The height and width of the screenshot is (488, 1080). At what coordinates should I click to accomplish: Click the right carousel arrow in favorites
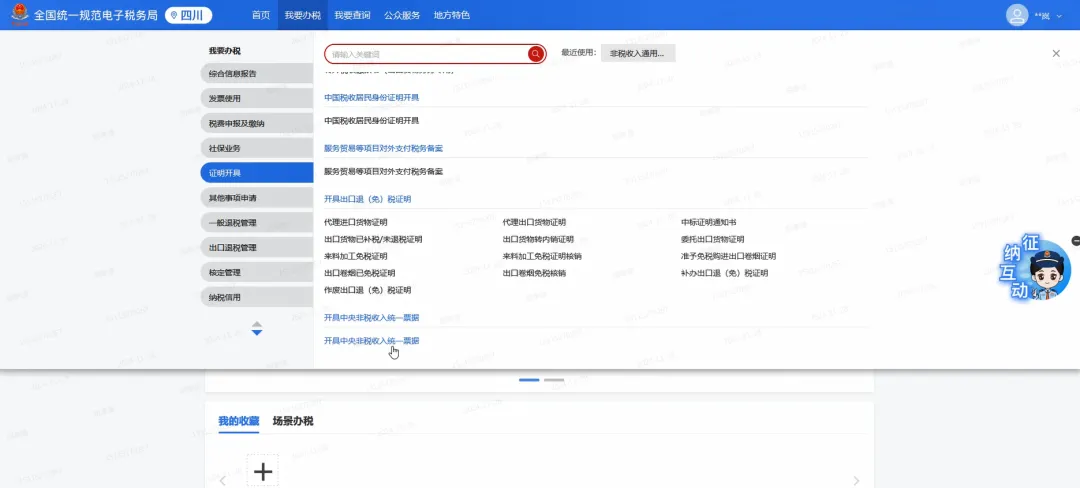pyautogui.click(x=855, y=481)
